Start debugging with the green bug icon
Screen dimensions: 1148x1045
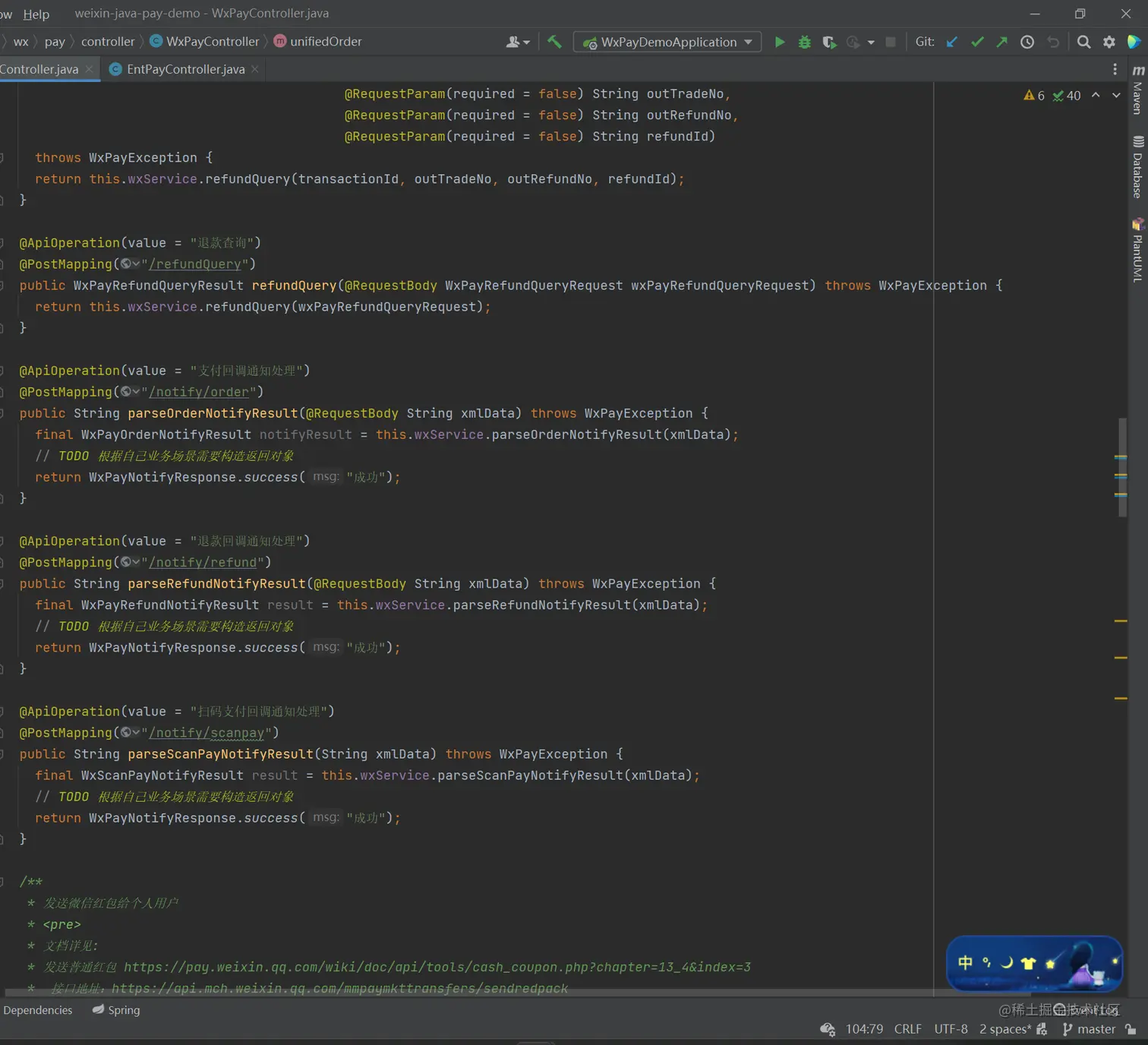805,43
